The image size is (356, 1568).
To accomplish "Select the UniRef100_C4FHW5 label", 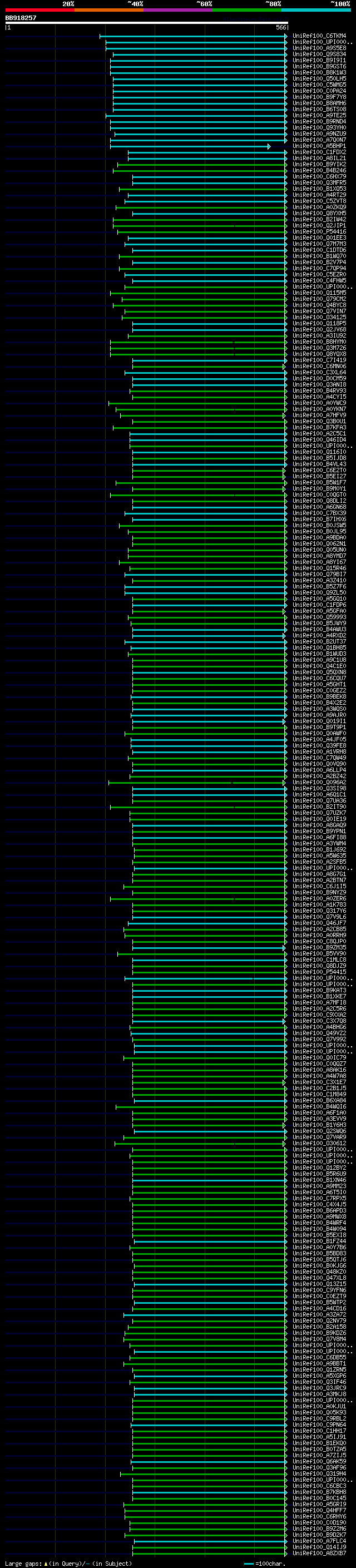I will pos(319,280).
